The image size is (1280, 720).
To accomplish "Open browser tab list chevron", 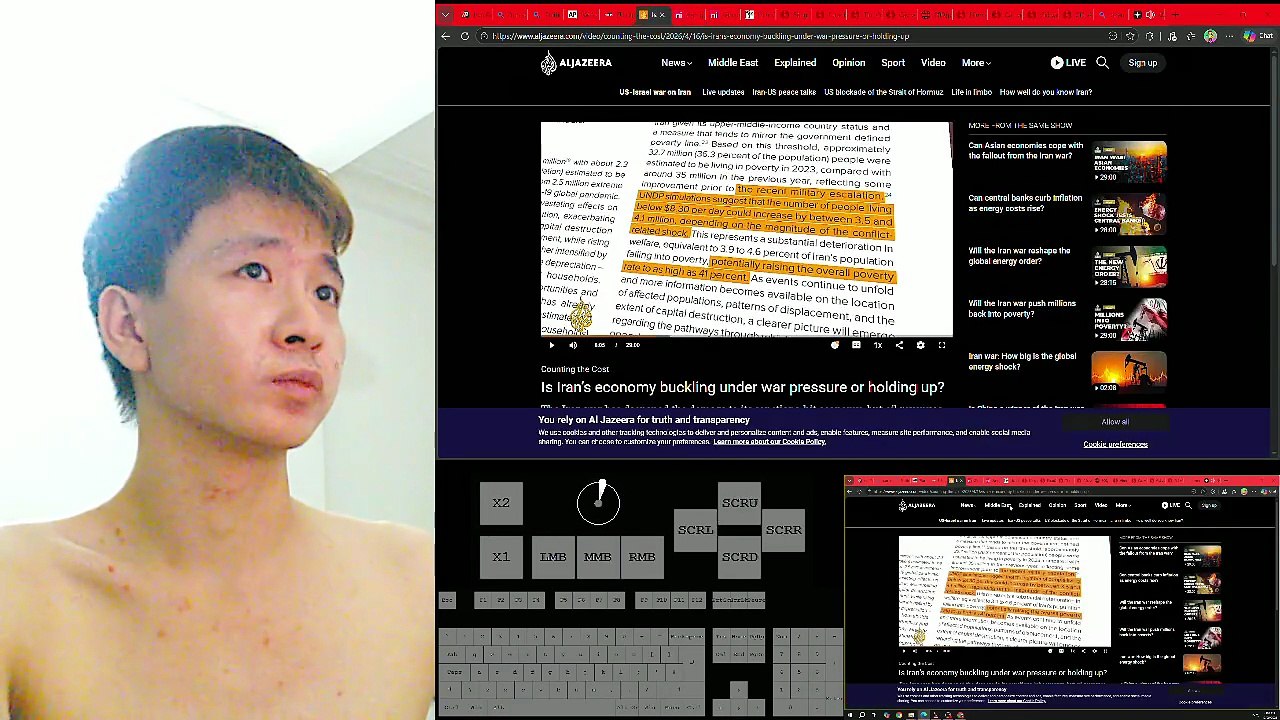I will [x=445, y=15].
